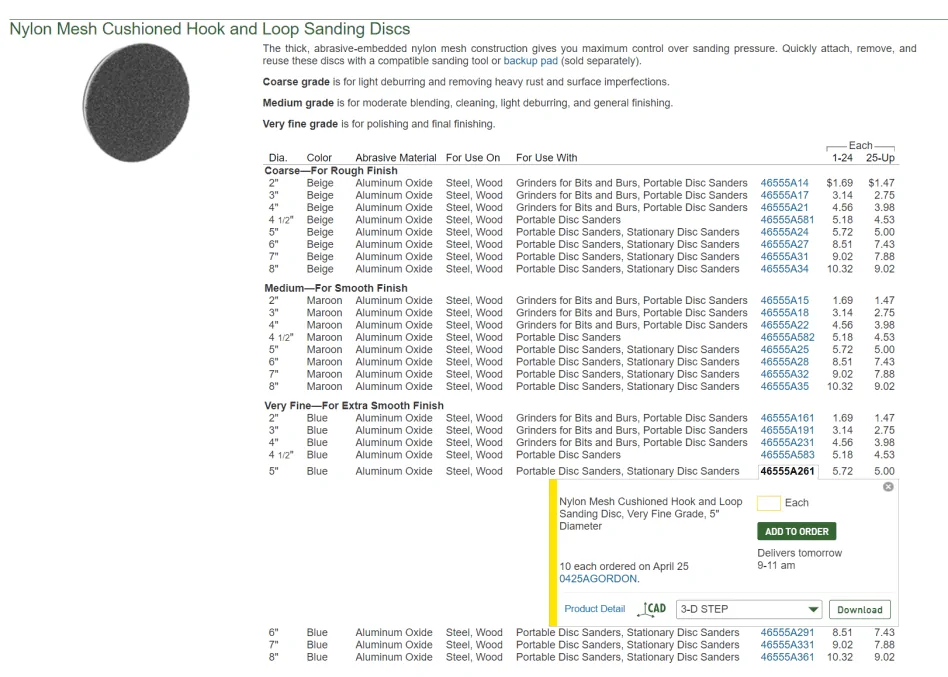This screenshot has width=948, height=677.
Task: Select part number 46555A191
Action: point(787,430)
